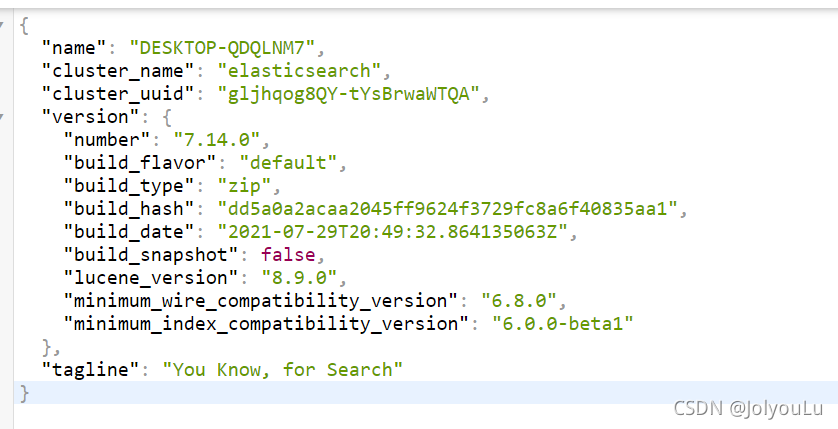Image resolution: width=838 pixels, height=429 pixels.
Task: Click the "build_date" key
Action: 130,232
